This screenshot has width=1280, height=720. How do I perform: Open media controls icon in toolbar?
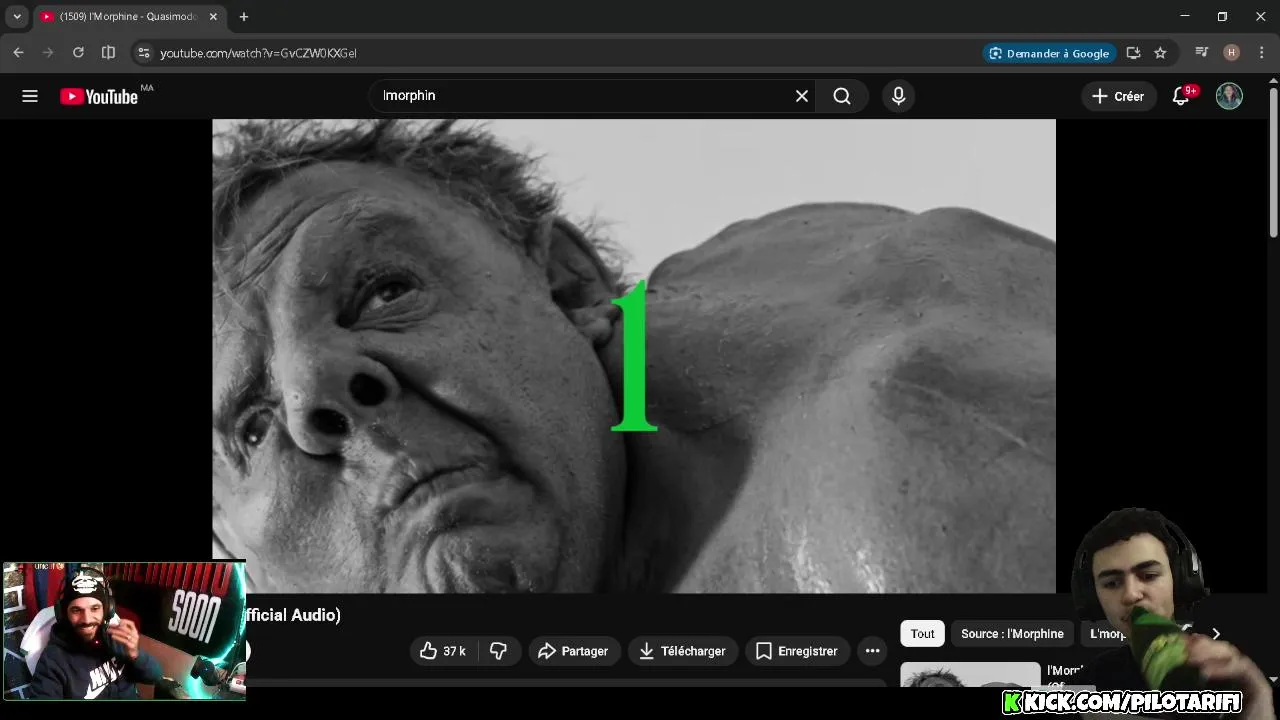(x=1202, y=53)
